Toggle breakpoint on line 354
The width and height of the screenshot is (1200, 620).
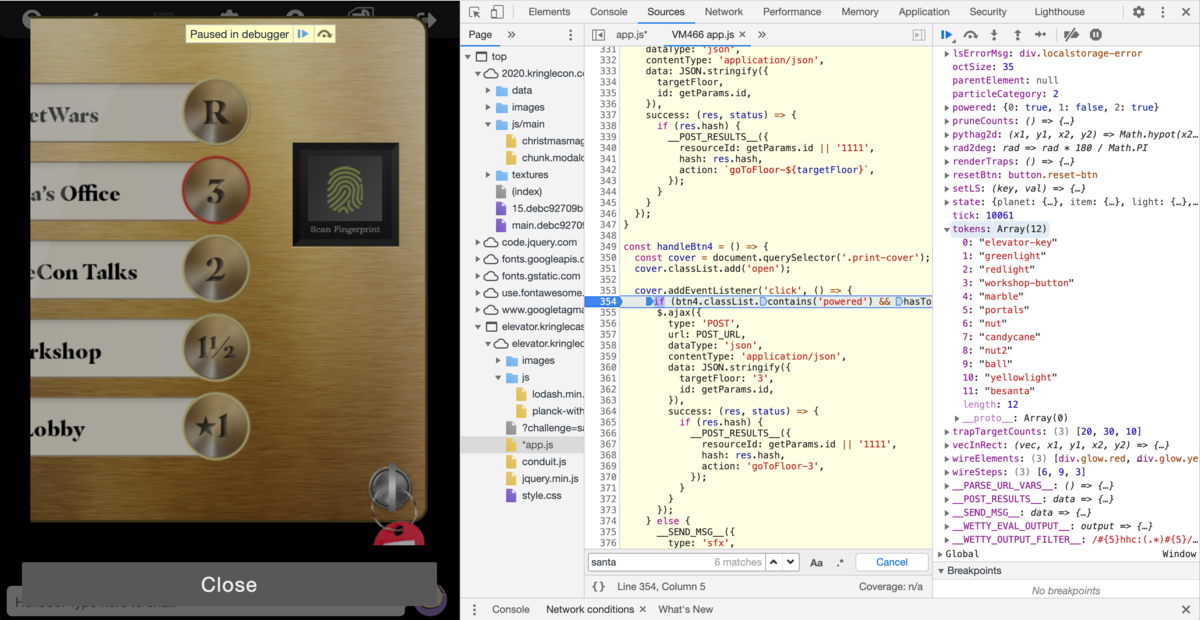pos(609,301)
